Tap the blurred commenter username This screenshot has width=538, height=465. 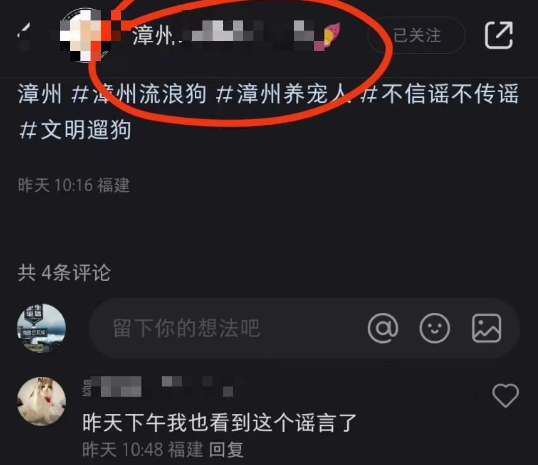point(158,386)
